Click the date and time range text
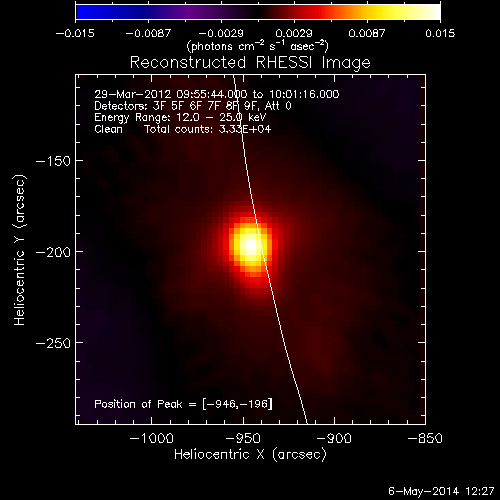Screen dimensions: 500x500 217,94
